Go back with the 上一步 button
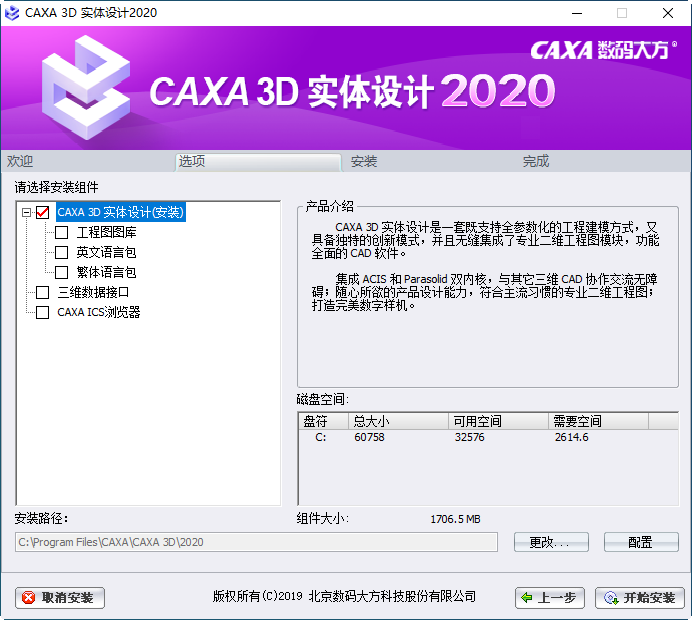The height and width of the screenshot is (620, 692). click(550, 598)
